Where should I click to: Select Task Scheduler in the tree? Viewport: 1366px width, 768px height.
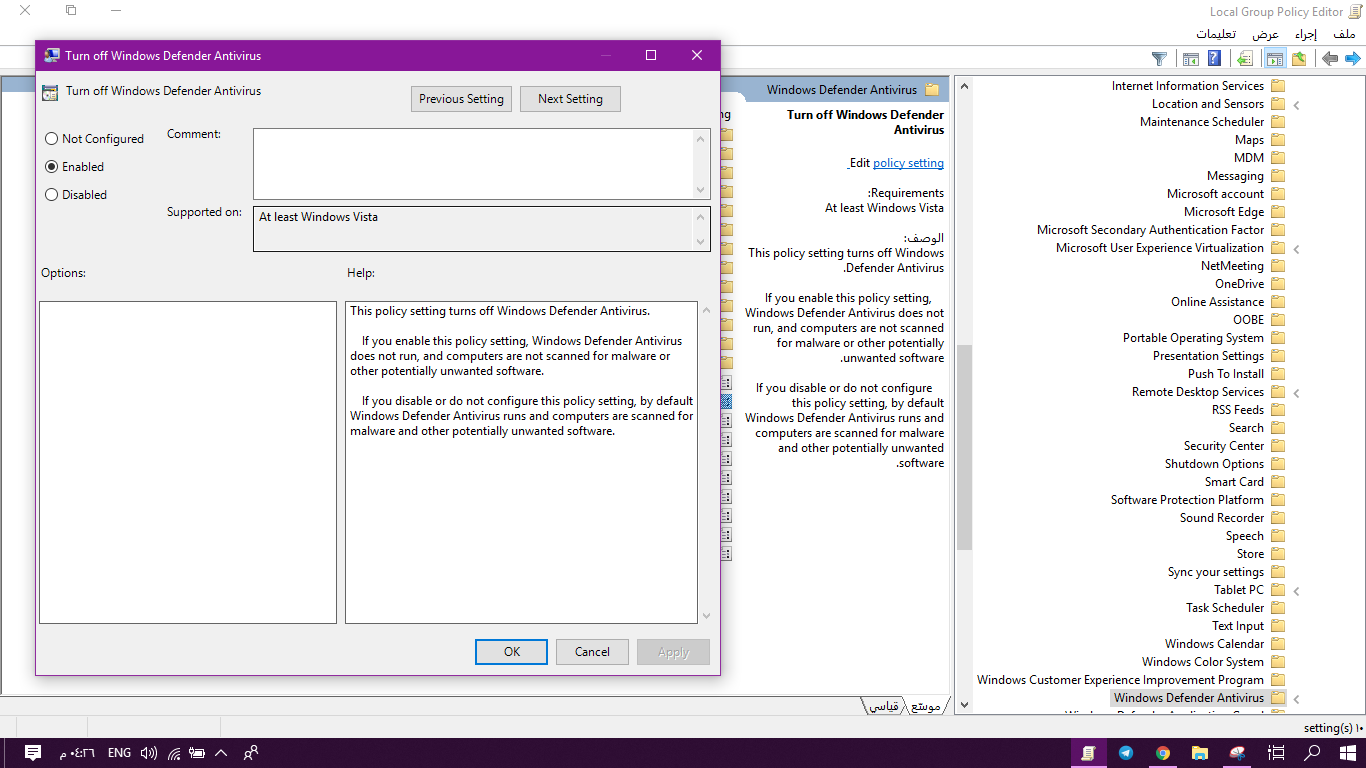point(1225,608)
